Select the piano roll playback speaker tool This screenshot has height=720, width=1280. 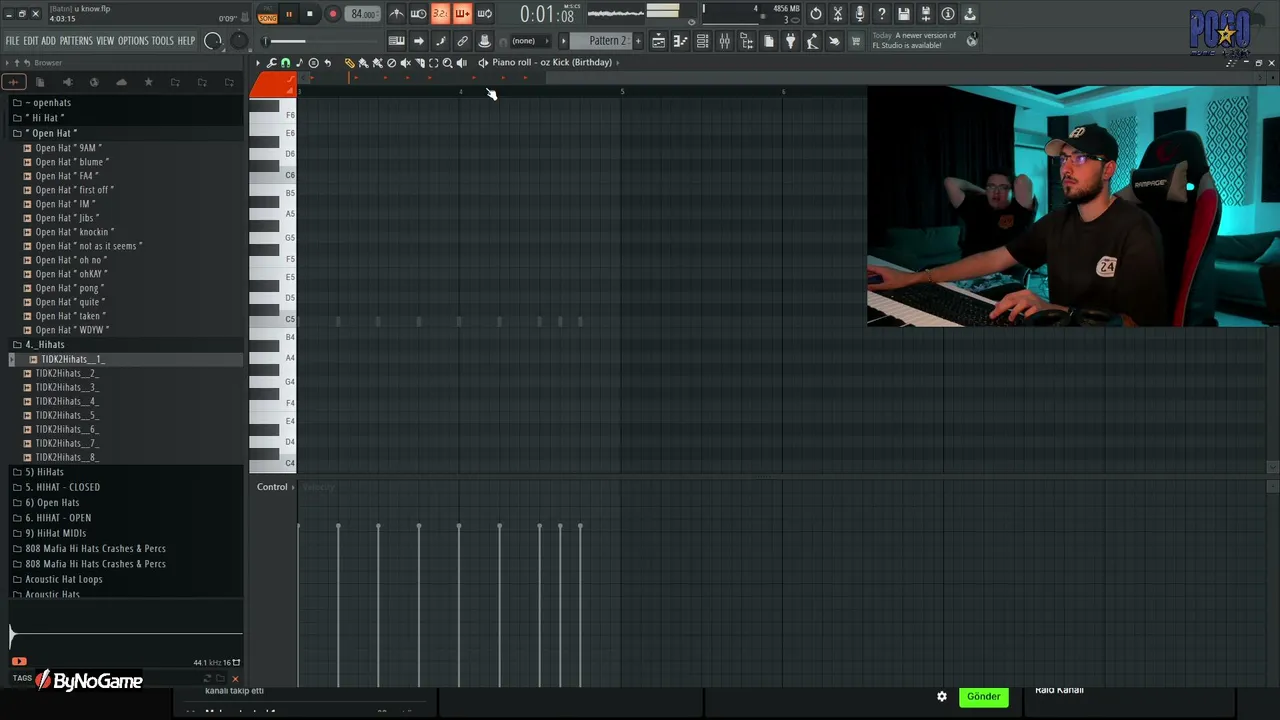[x=462, y=63]
